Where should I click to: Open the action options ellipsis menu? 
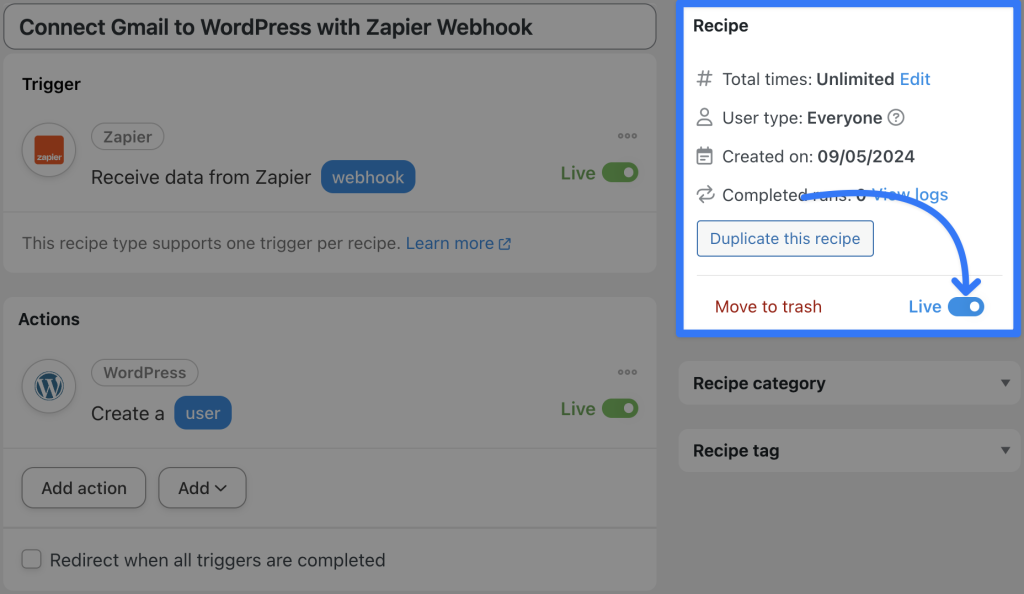click(x=627, y=372)
